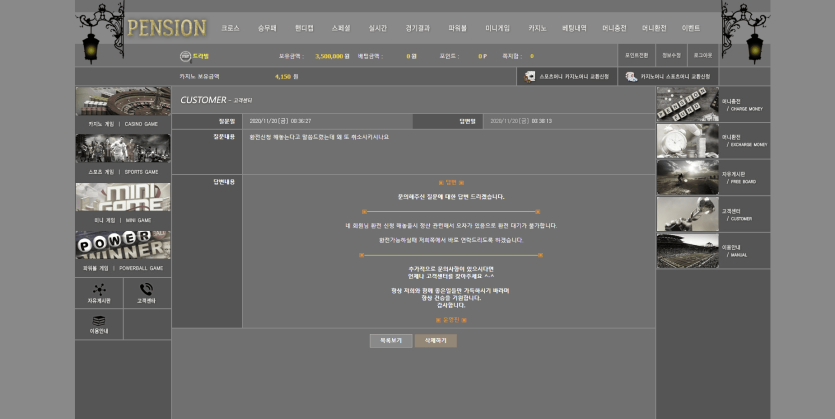Click the 삭제하기 delete button
The width and height of the screenshot is (835, 419).
(436, 341)
